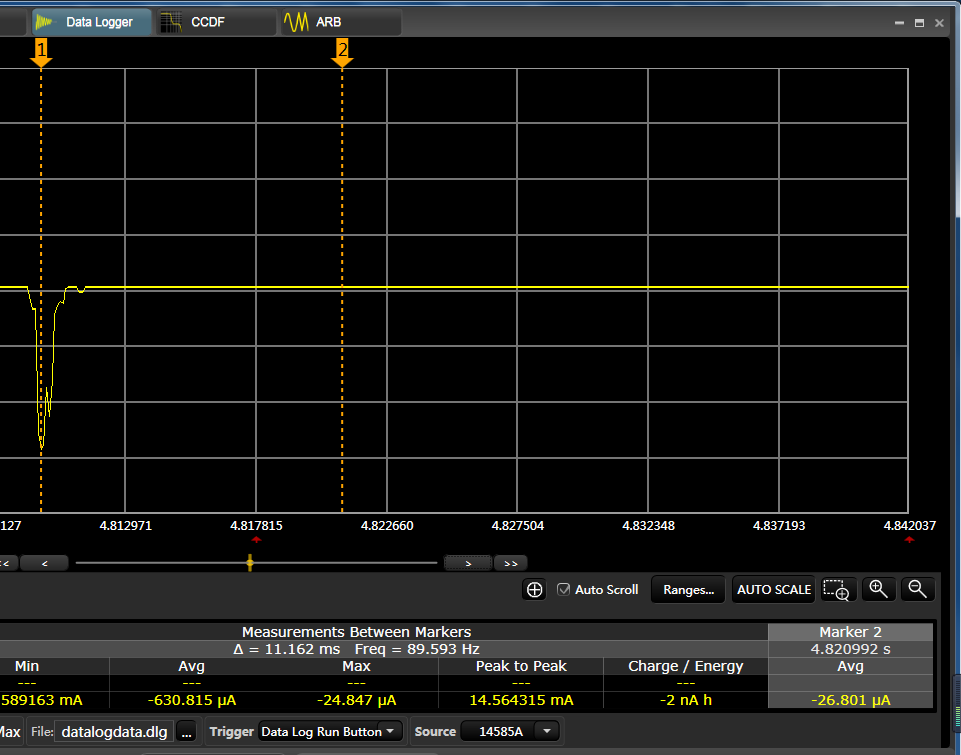Click the Charge / Energy column header
This screenshot has width=961, height=755.
pos(686,666)
